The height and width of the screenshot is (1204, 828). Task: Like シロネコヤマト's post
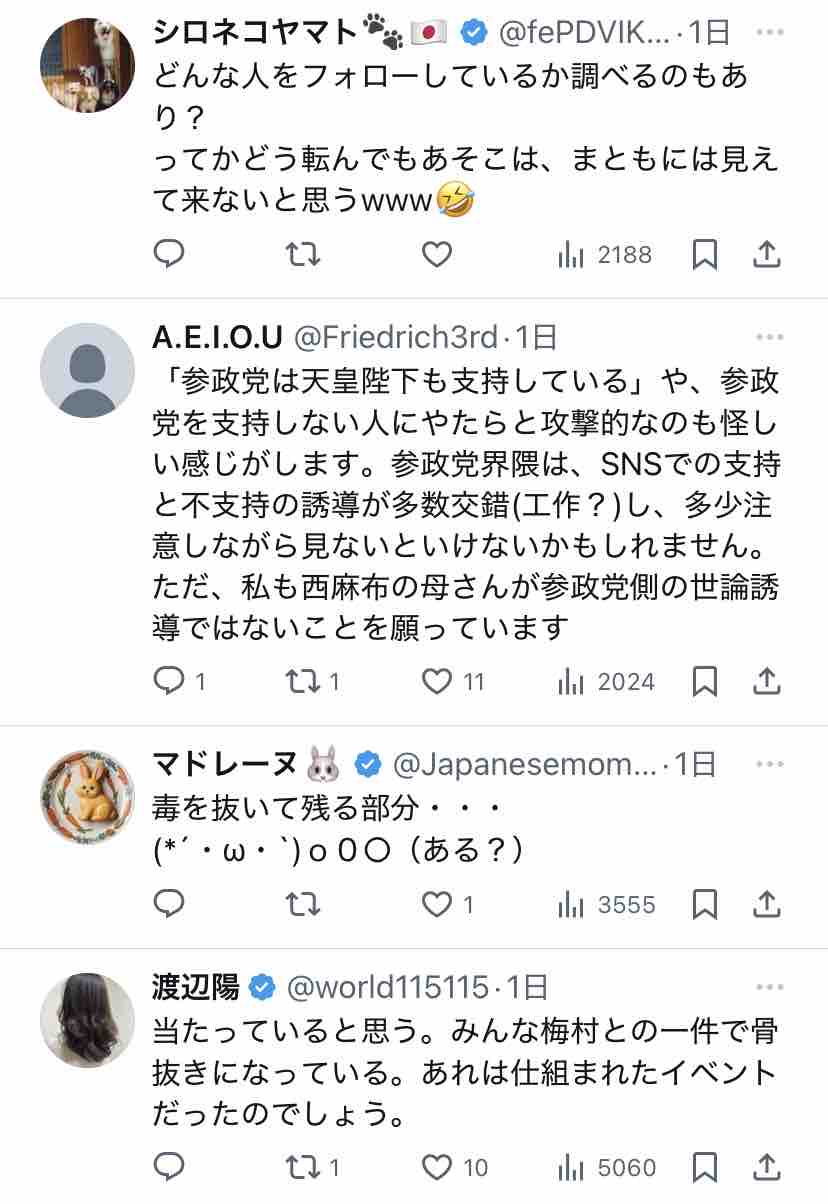point(436,255)
